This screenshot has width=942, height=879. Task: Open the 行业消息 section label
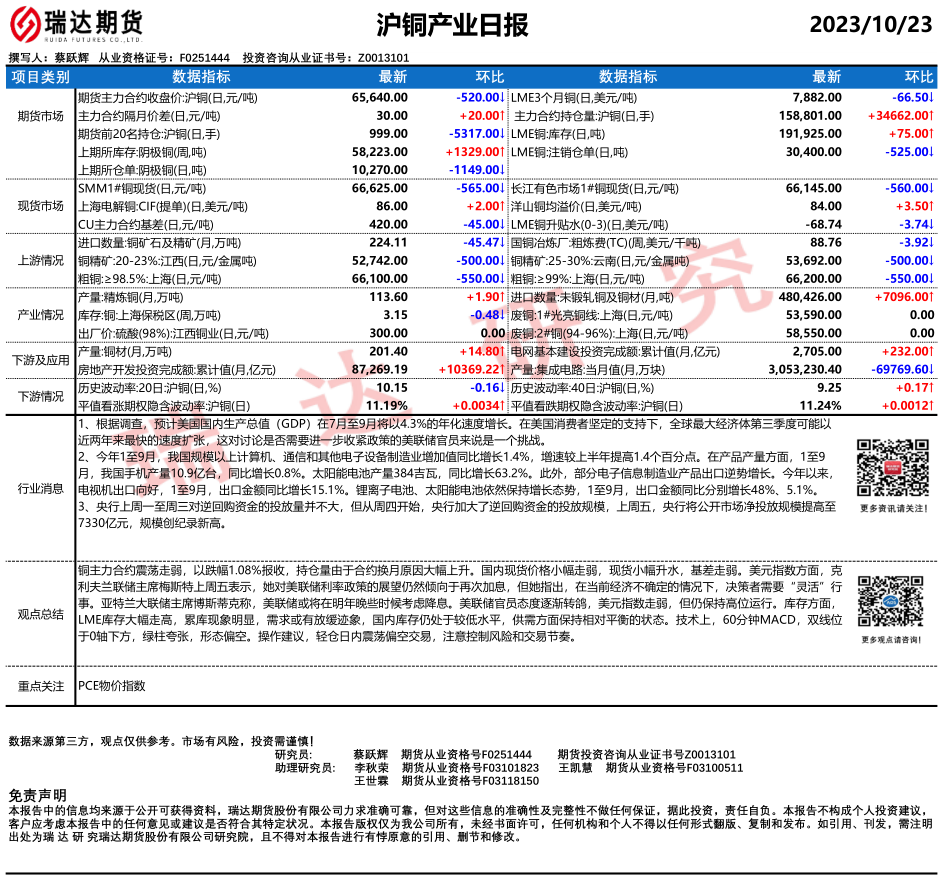(41, 487)
